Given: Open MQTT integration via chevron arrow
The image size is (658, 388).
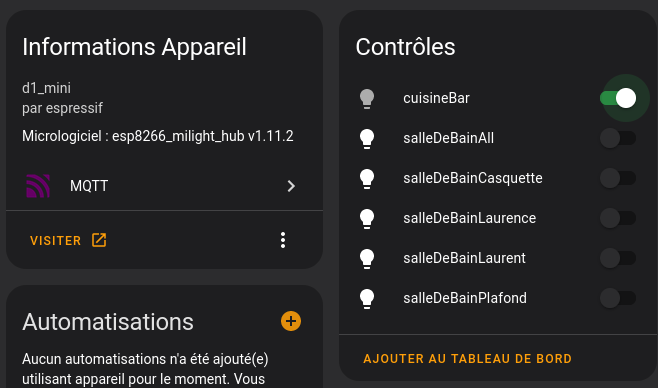Looking at the screenshot, I should (291, 186).
